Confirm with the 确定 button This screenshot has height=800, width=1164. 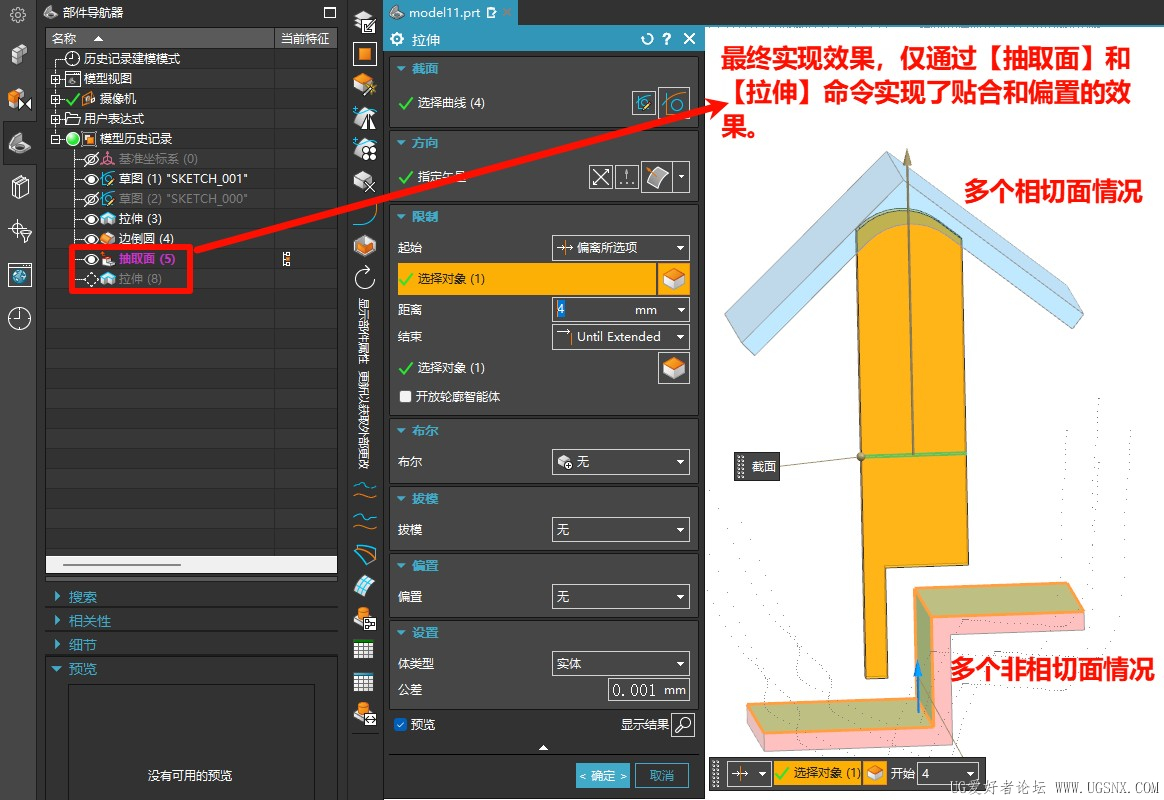[x=603, y=776]
